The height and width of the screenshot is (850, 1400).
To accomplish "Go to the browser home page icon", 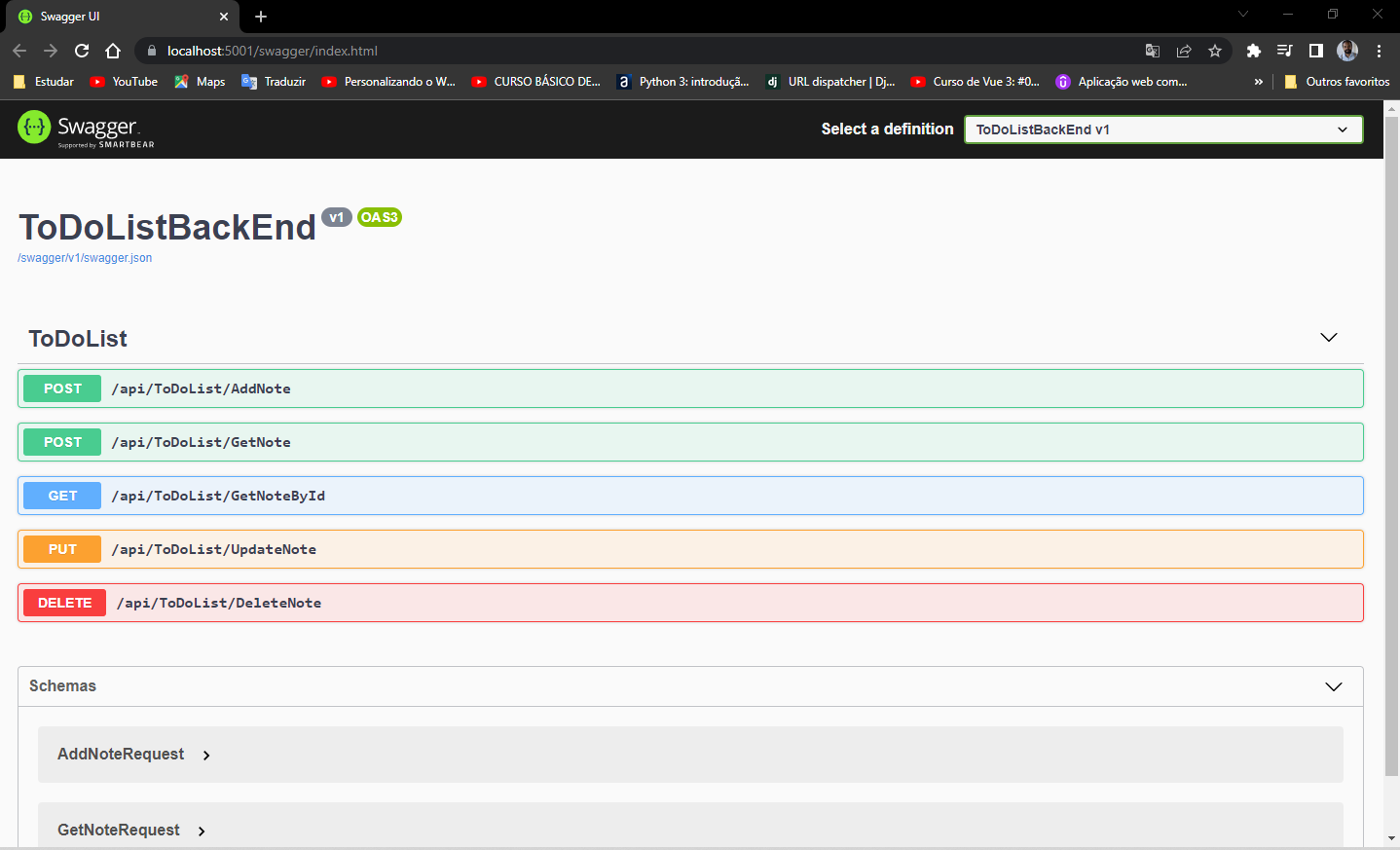I will [x=112, y=50].
